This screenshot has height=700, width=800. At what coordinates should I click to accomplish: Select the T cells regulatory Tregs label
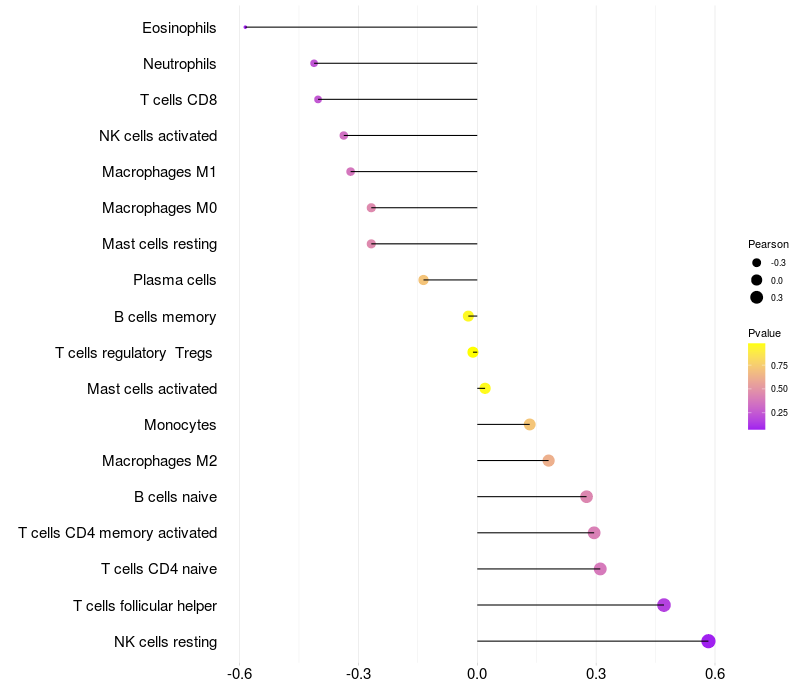coord(134,353)
